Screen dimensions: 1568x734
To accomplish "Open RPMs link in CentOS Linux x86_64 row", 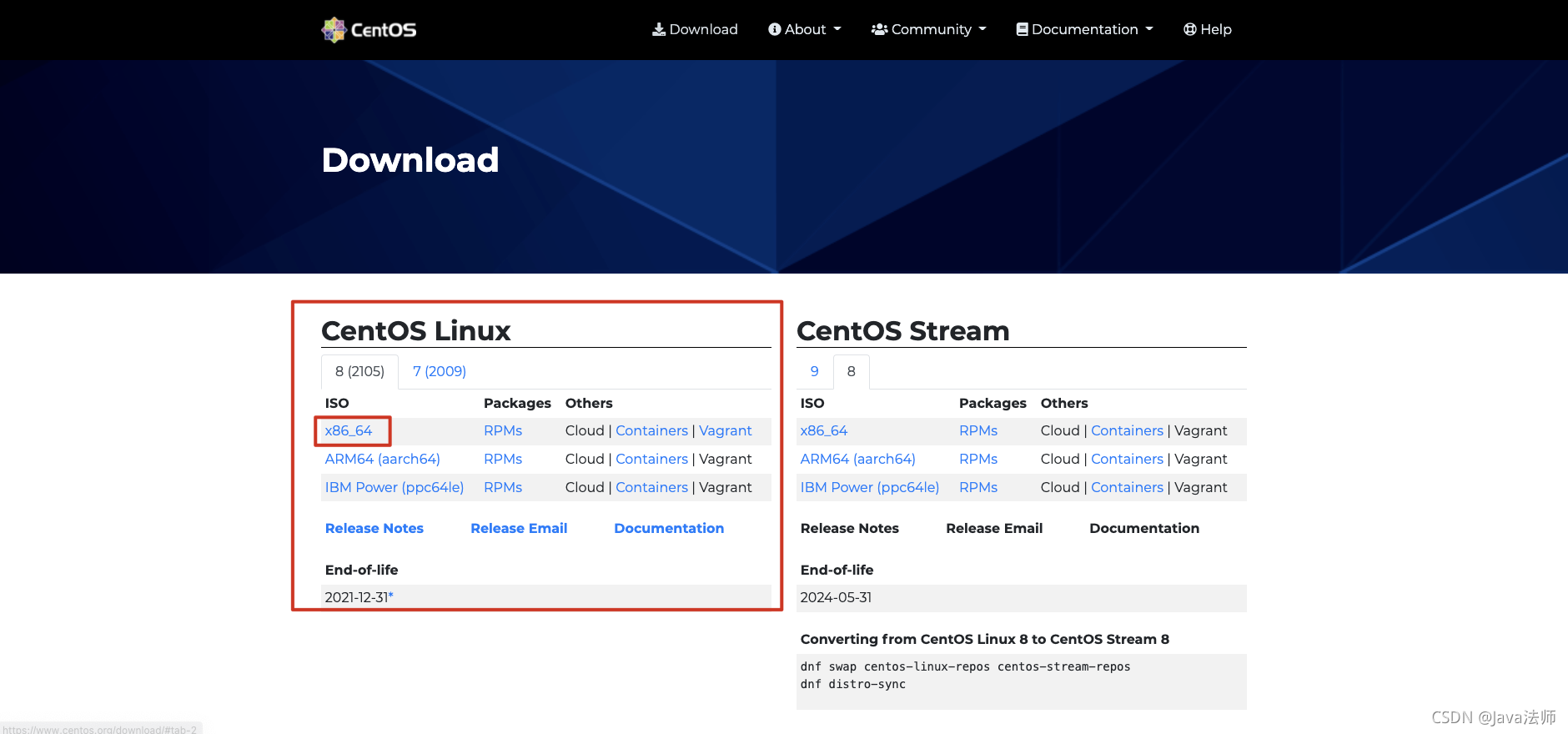I will [x=503, y=430].
